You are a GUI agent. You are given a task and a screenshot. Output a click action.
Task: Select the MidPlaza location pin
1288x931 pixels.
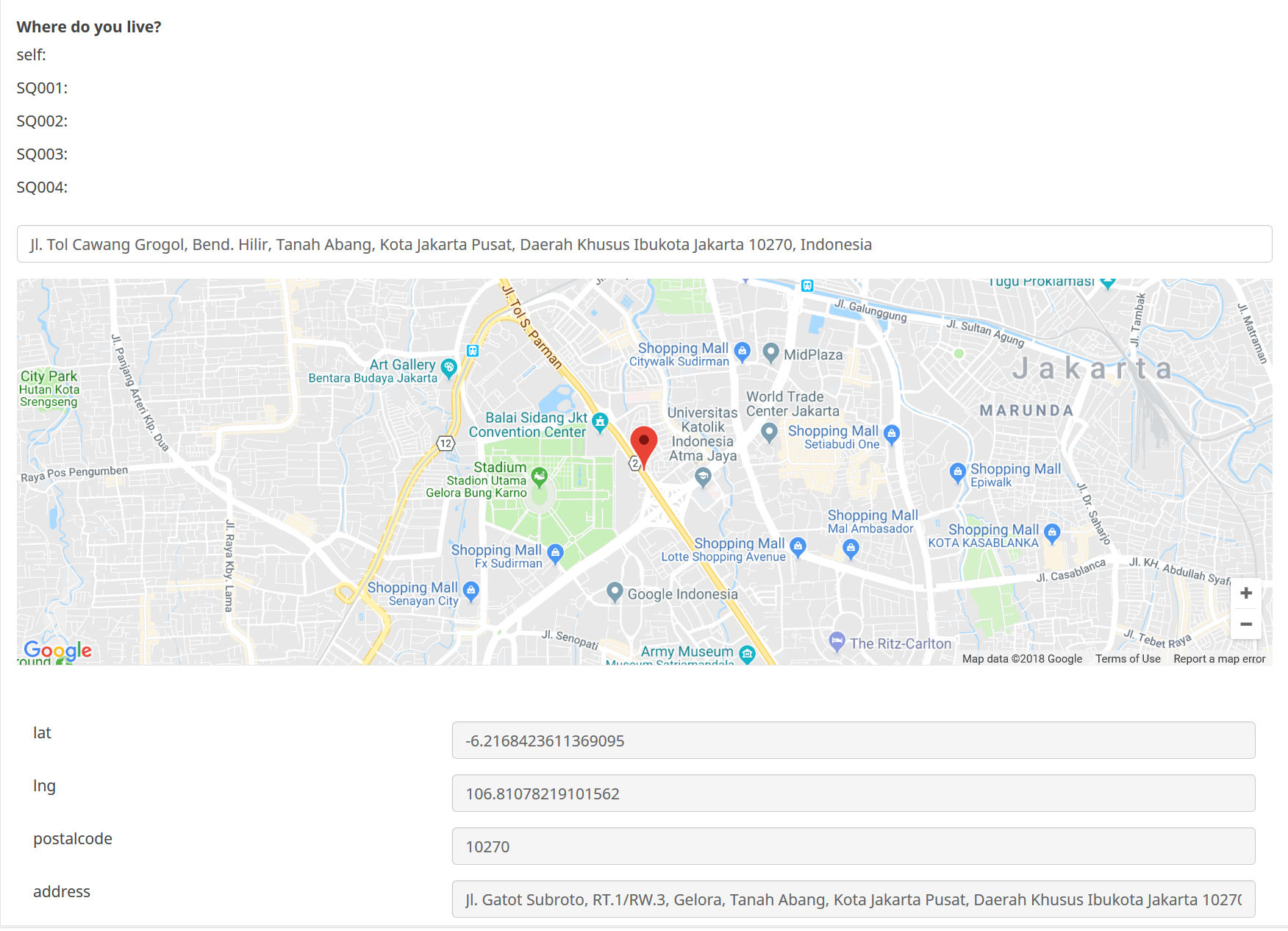click(x=770, y=352)
